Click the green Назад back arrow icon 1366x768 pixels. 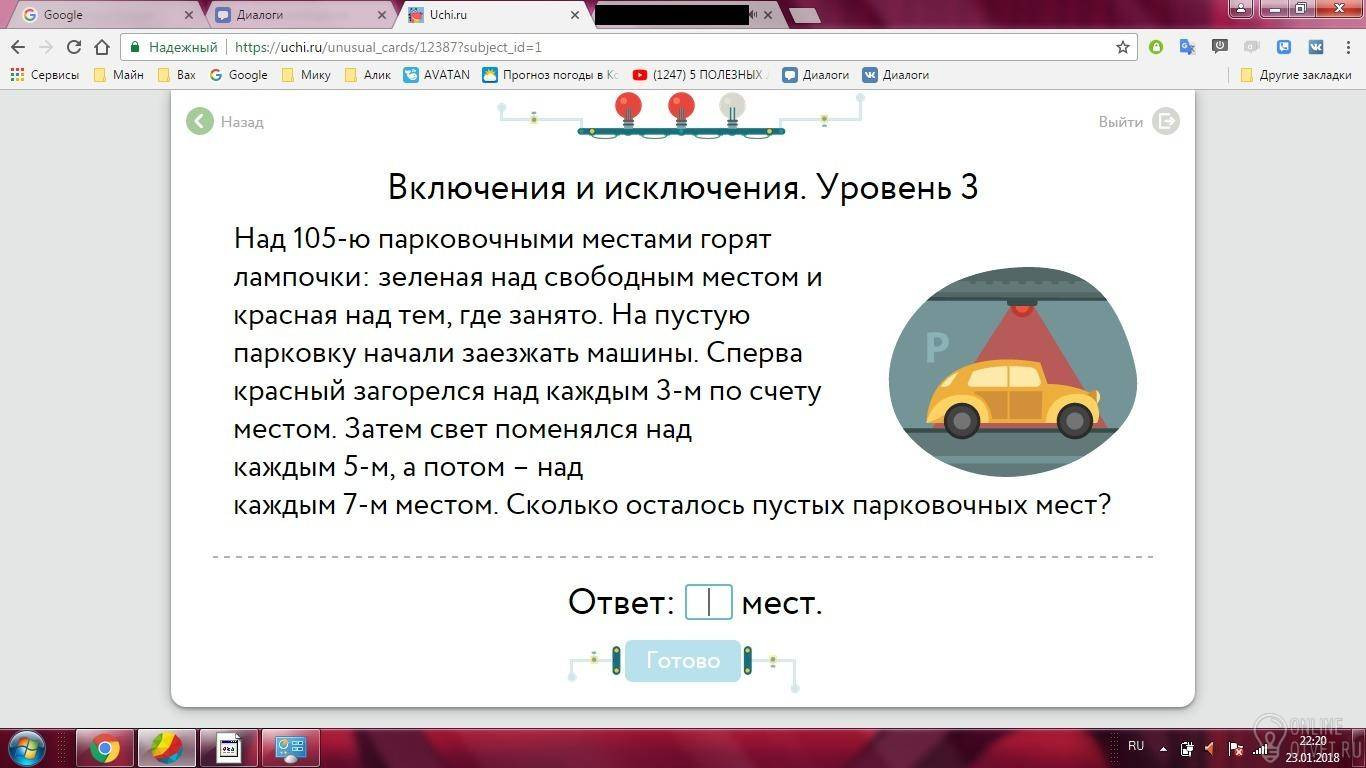click(x=200, y=121)
